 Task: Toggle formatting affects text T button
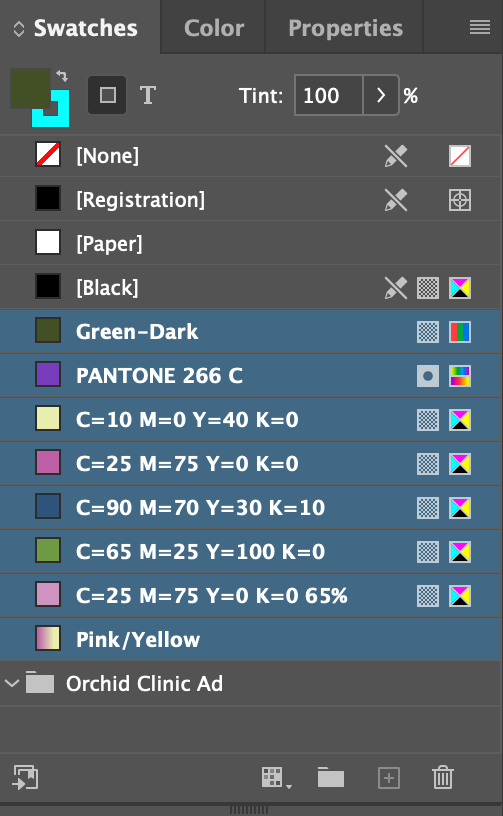click(148, 95)
